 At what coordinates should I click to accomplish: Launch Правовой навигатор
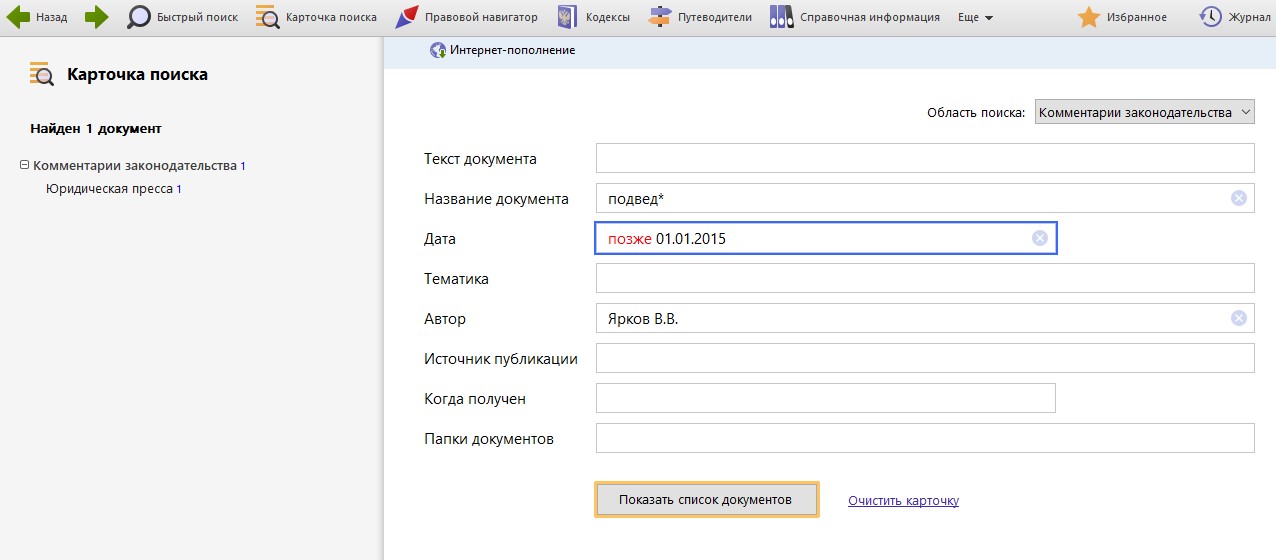pos(466,17)
